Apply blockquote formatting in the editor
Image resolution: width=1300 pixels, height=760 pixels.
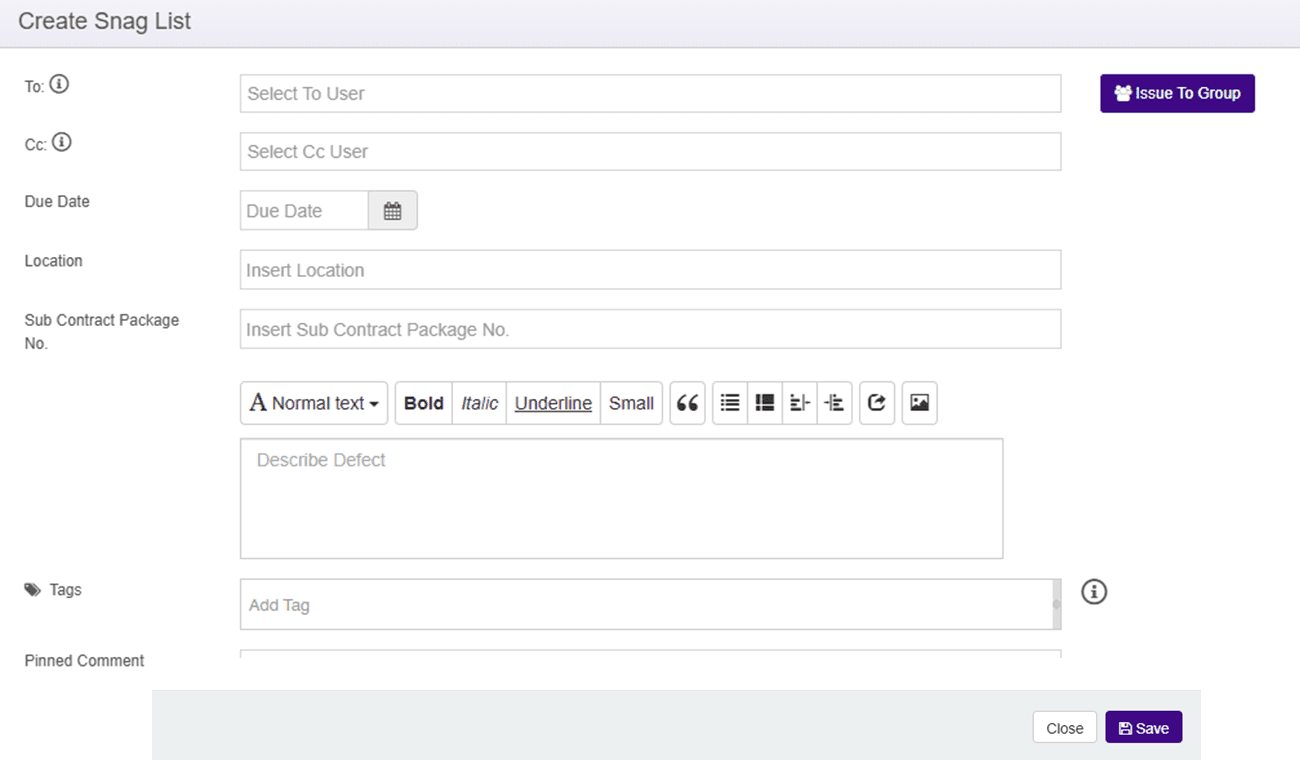tap(687, 402)
